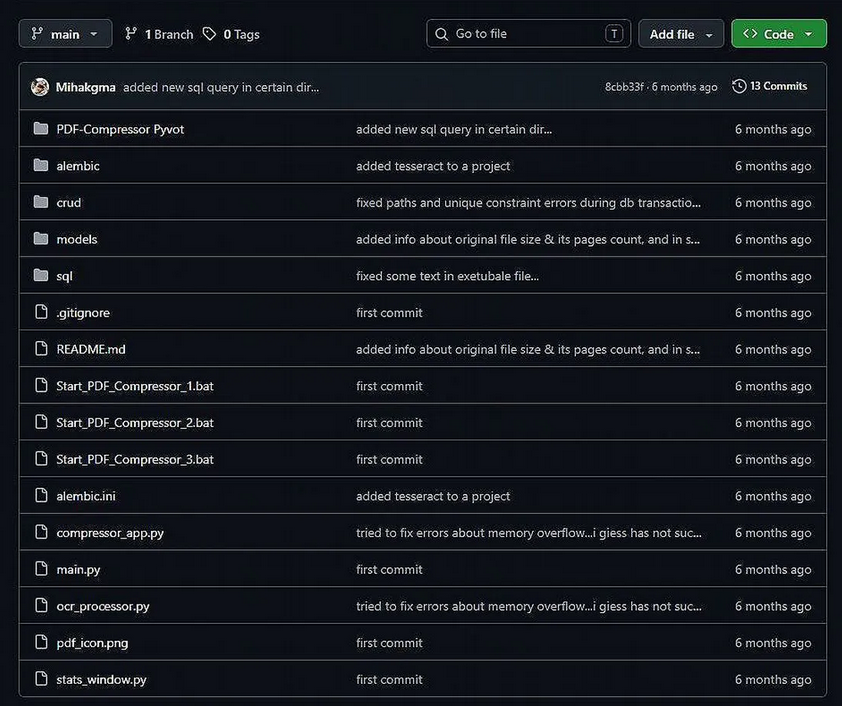Click the 0 Tags tag icon
This screenshot has height=706, width=842.
click(x=209, y=34)
